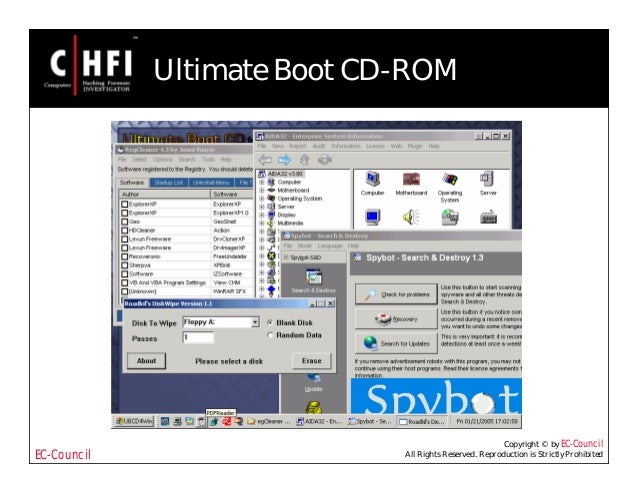The image size is (638, 493).
Task: Open the speaker Multimedia icon in AIDA32
Action: point(411,217)
